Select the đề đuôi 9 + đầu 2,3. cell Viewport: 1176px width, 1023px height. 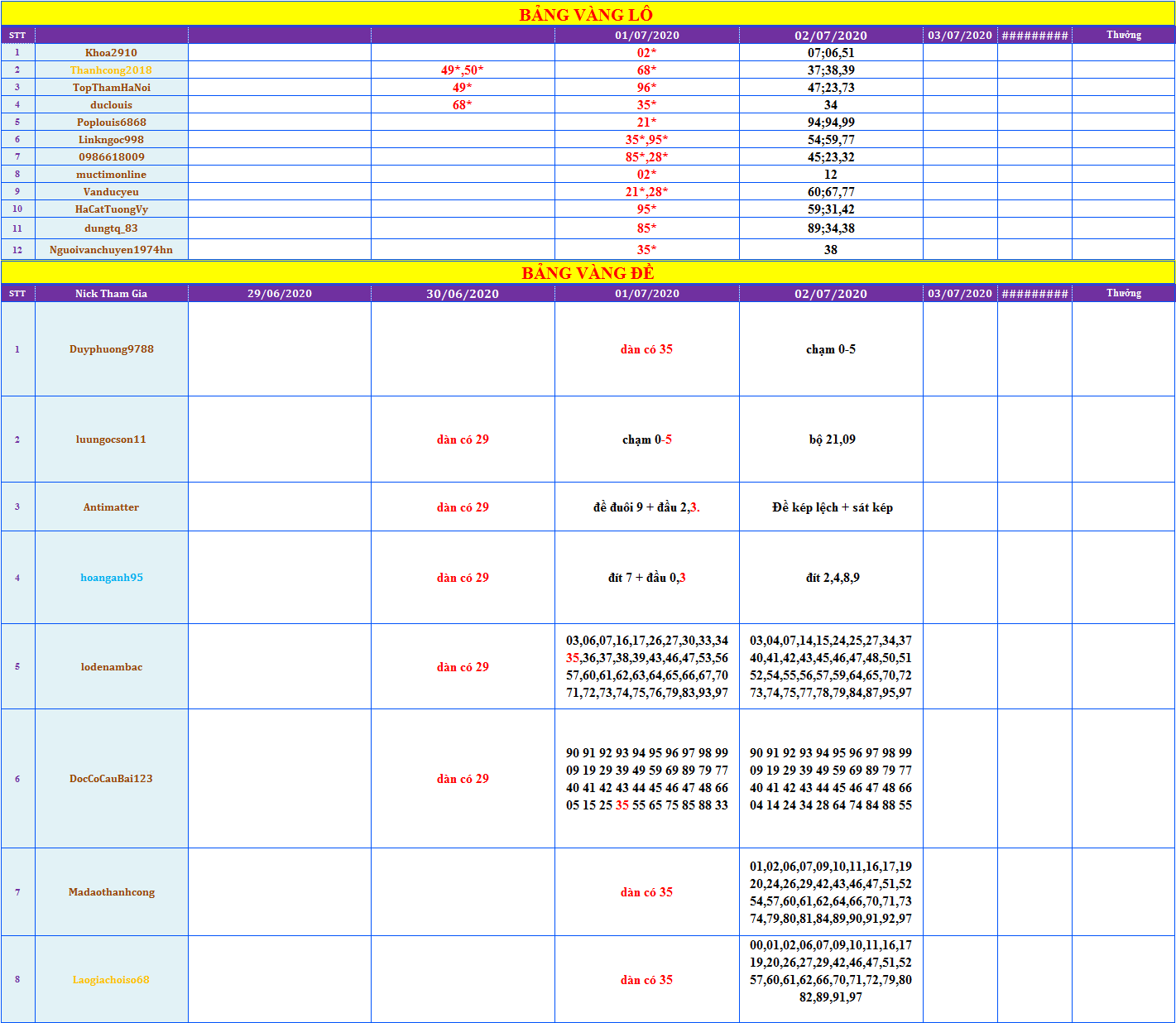pos(647,507)
